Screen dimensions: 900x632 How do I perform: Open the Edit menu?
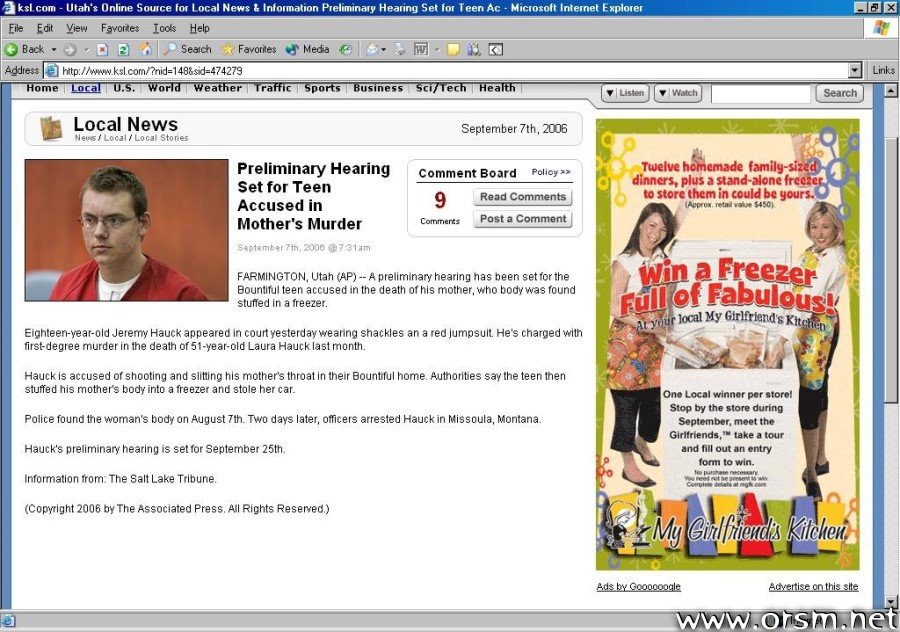(x=45, y=28)
